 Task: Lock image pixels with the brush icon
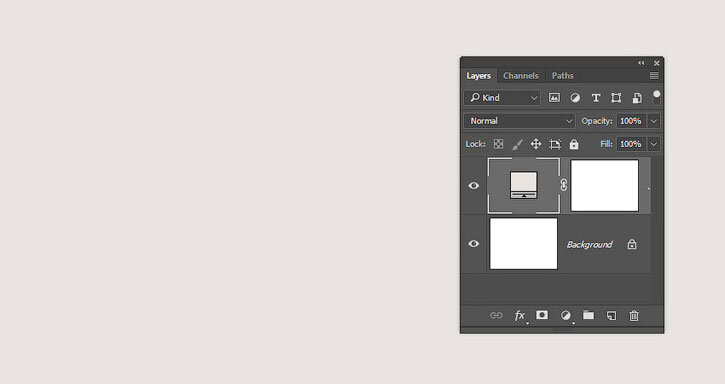click(x=517, y=144)
